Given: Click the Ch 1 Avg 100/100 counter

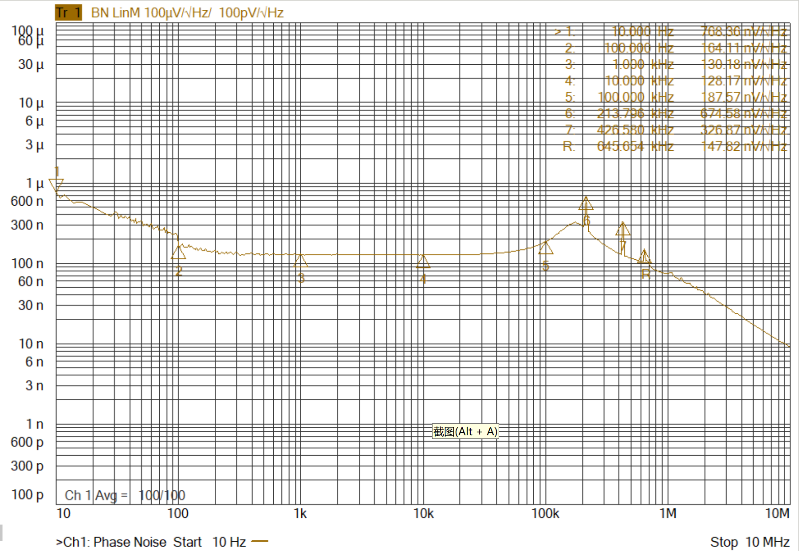Looking at the screenshot, I should coord(125,495).
